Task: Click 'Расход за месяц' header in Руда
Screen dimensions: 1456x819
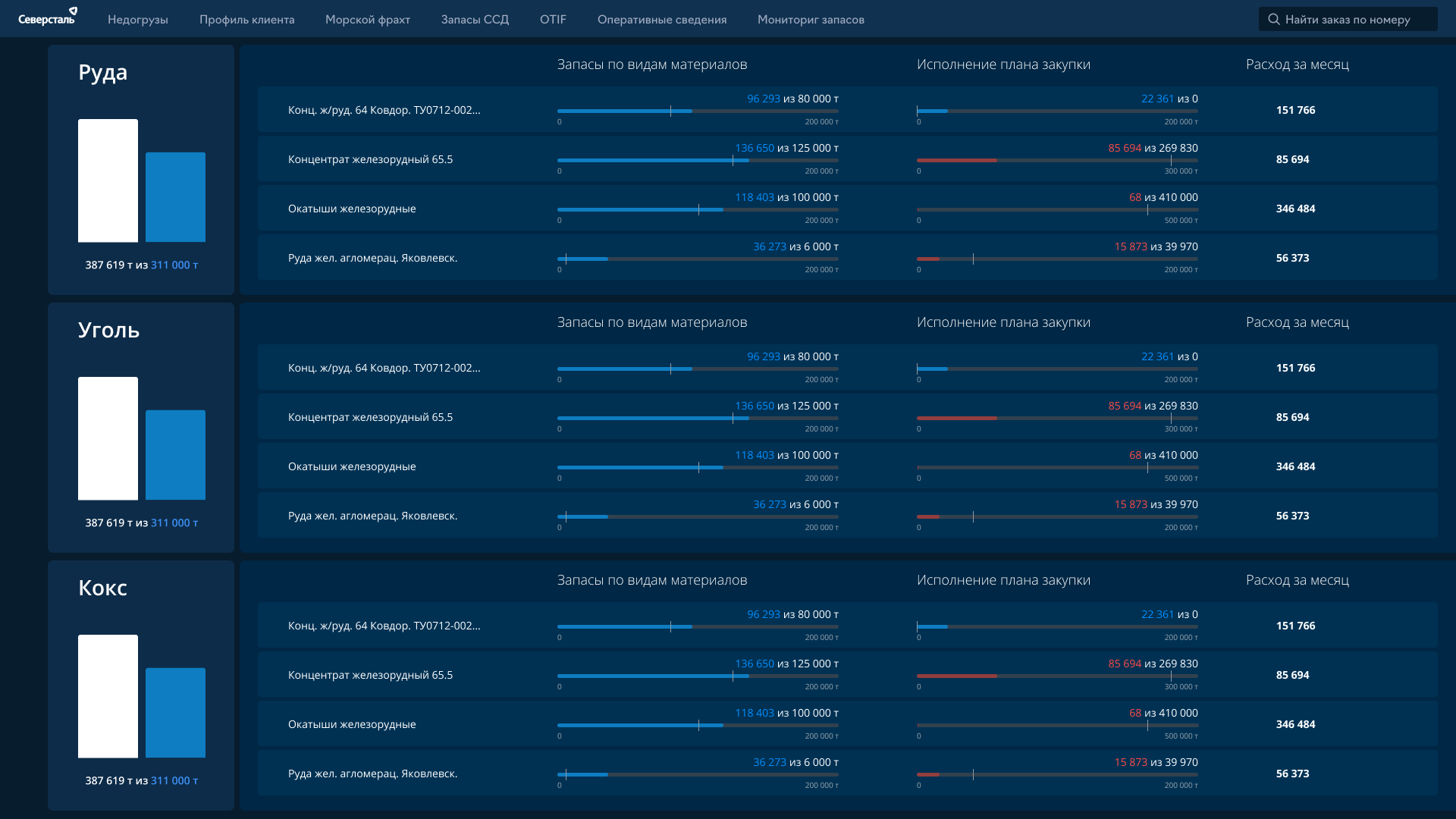Action: click(x=1298, y=65)
